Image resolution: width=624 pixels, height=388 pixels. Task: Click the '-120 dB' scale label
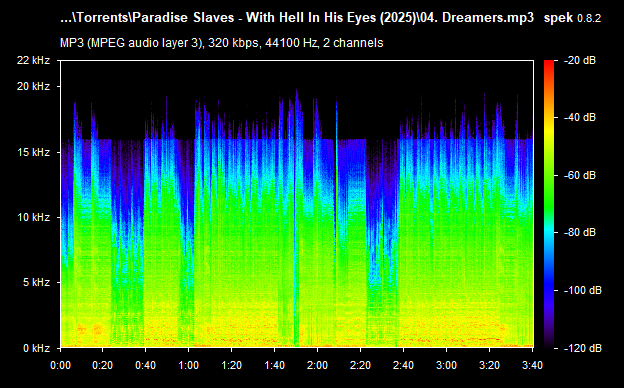click(583, 348)
